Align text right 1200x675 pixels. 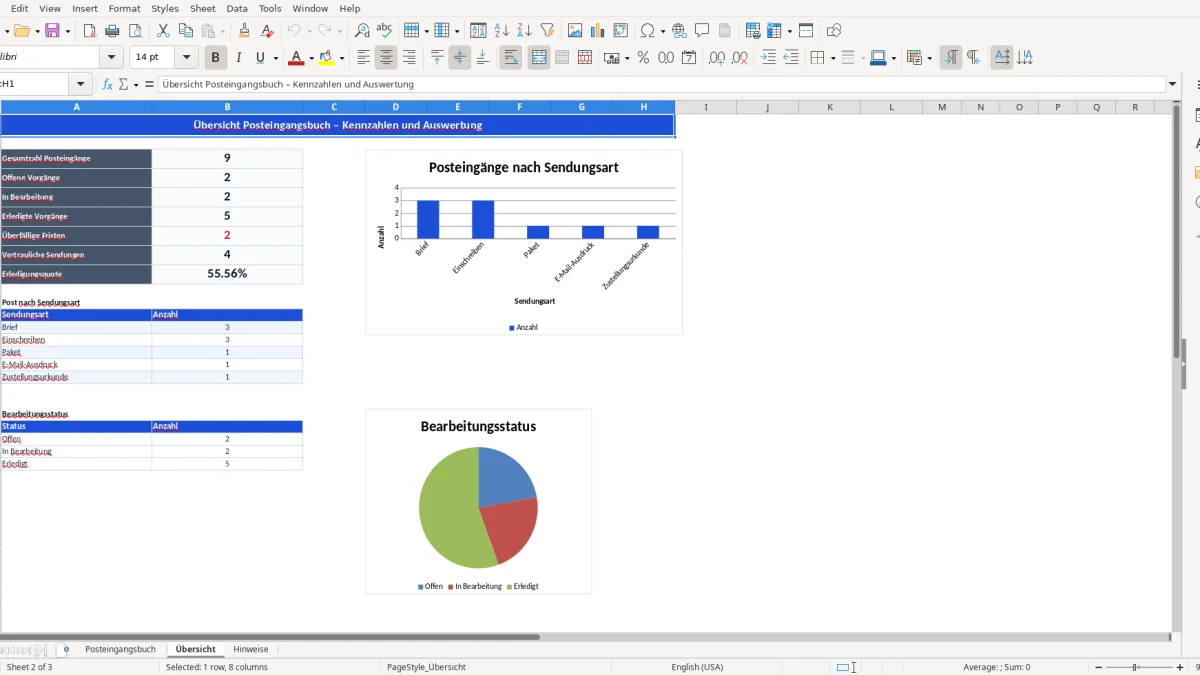(x=409, y=58)
